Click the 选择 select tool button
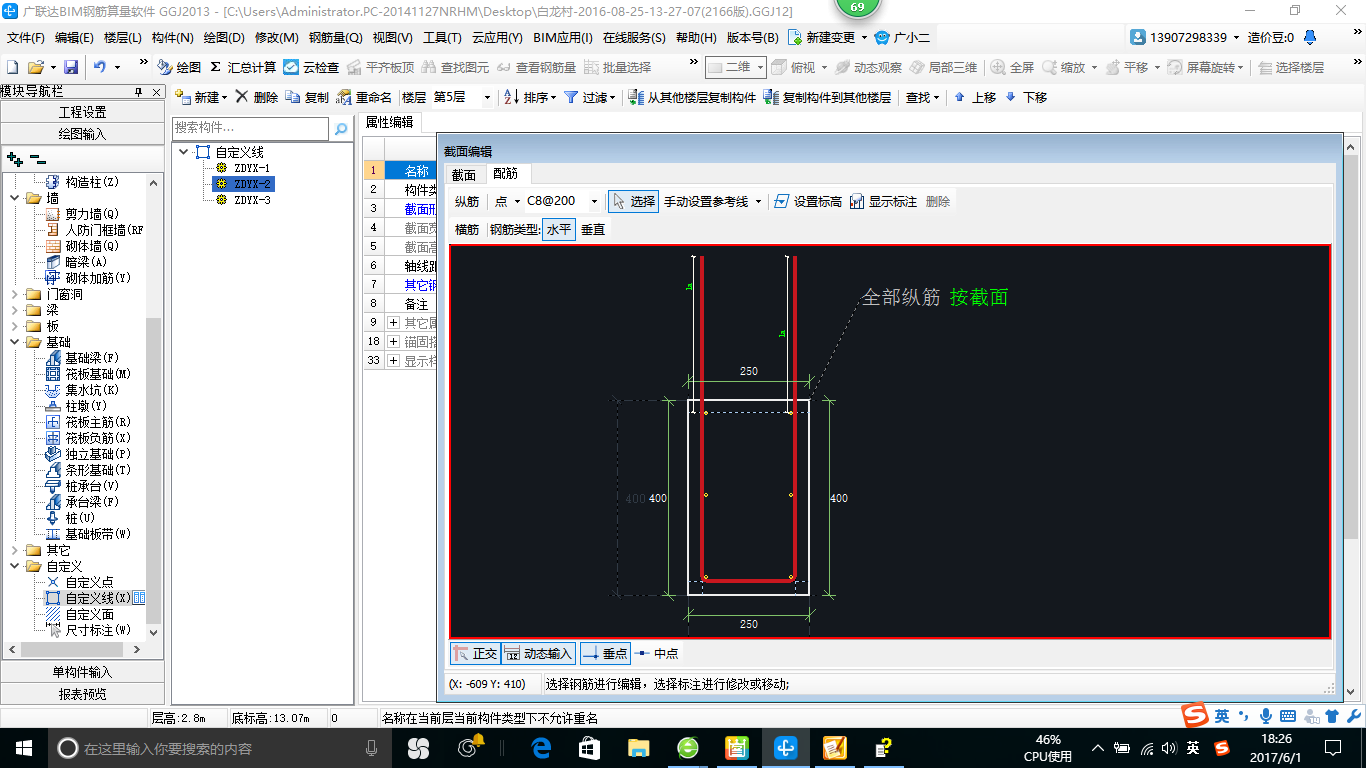Image resolution: width=1366 pixels, height=768 pixels. [x=633, y=201]
